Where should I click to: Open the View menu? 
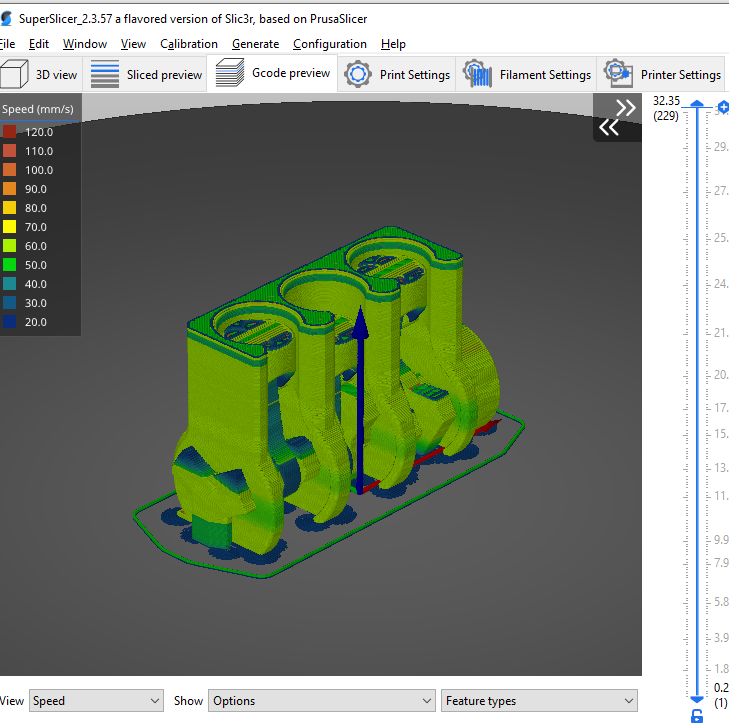click(x=133, y=44)
